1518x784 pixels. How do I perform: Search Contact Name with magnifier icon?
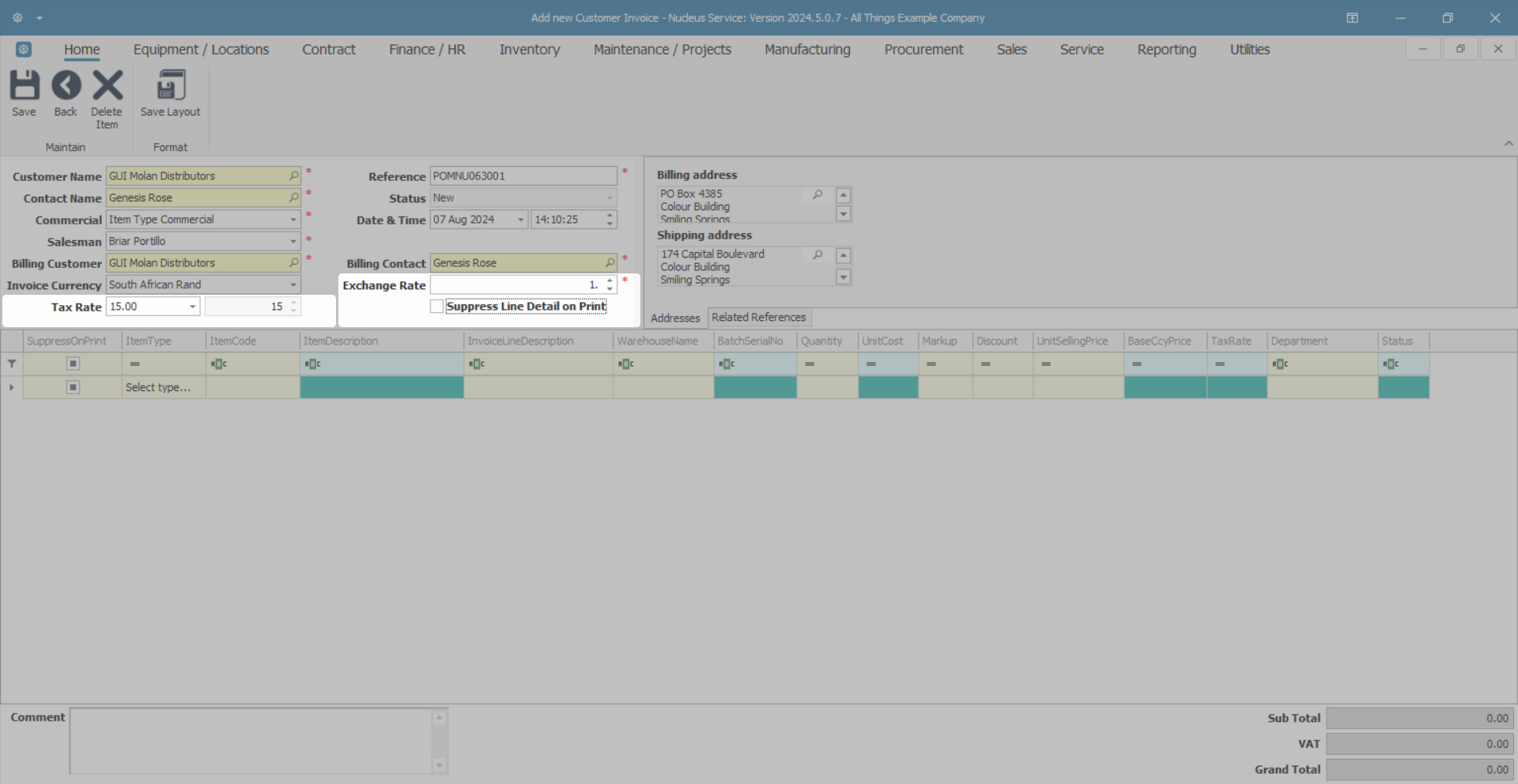(x=293, y=198)
